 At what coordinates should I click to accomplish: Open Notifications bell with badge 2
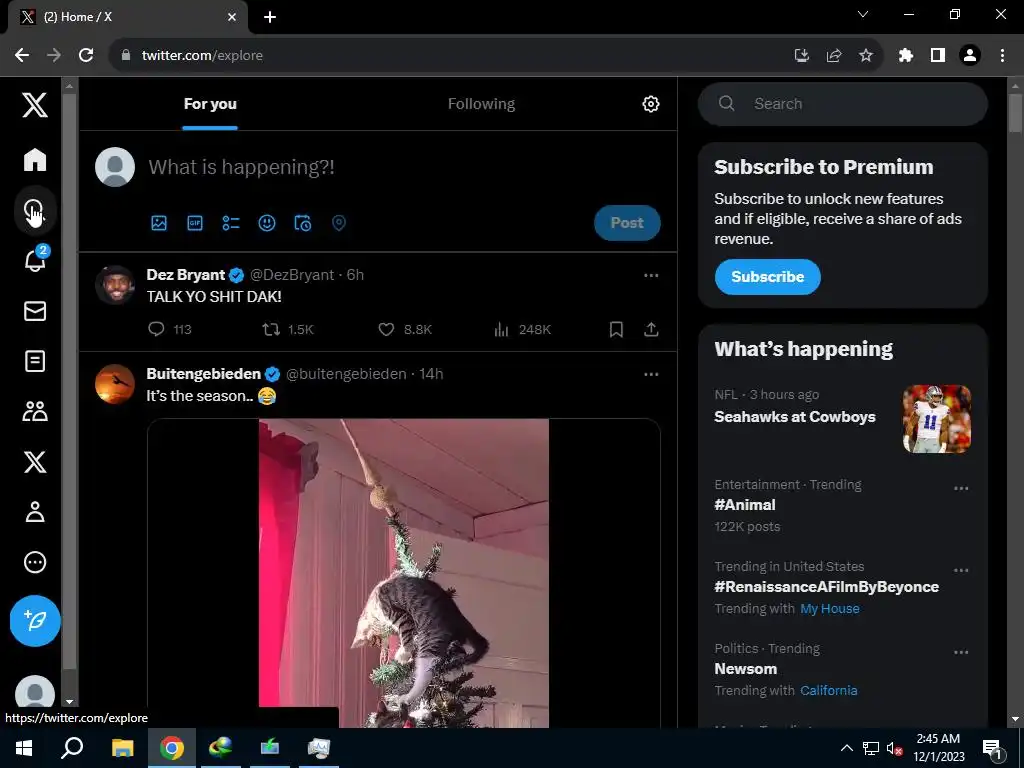click(36, 259)
